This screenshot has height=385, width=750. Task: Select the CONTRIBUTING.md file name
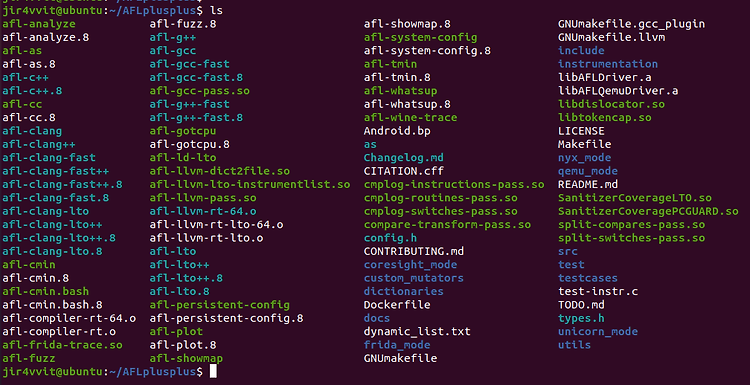pyautogui.click(x=414, y=252)
